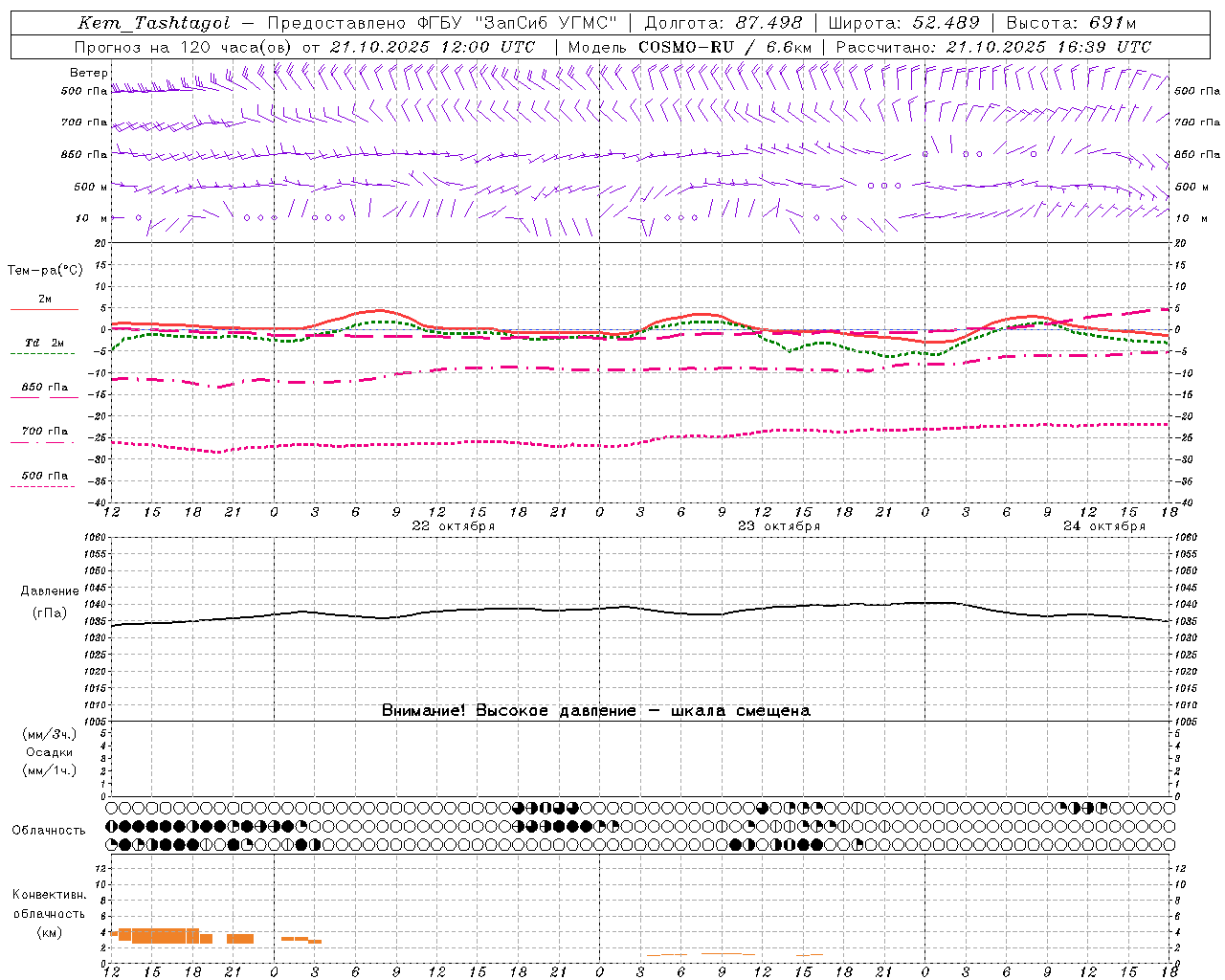Click left '700 гПа' wind level label
The image size is (1225, 980).
coord(84,122)
